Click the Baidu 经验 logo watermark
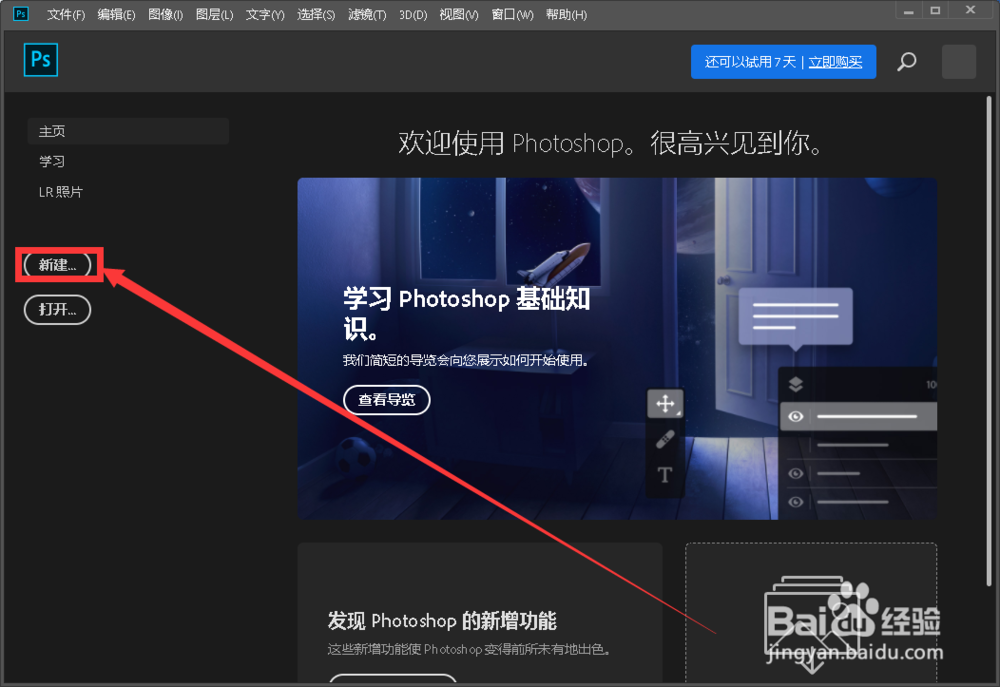 pyautogui.click(x=852, y=622)
